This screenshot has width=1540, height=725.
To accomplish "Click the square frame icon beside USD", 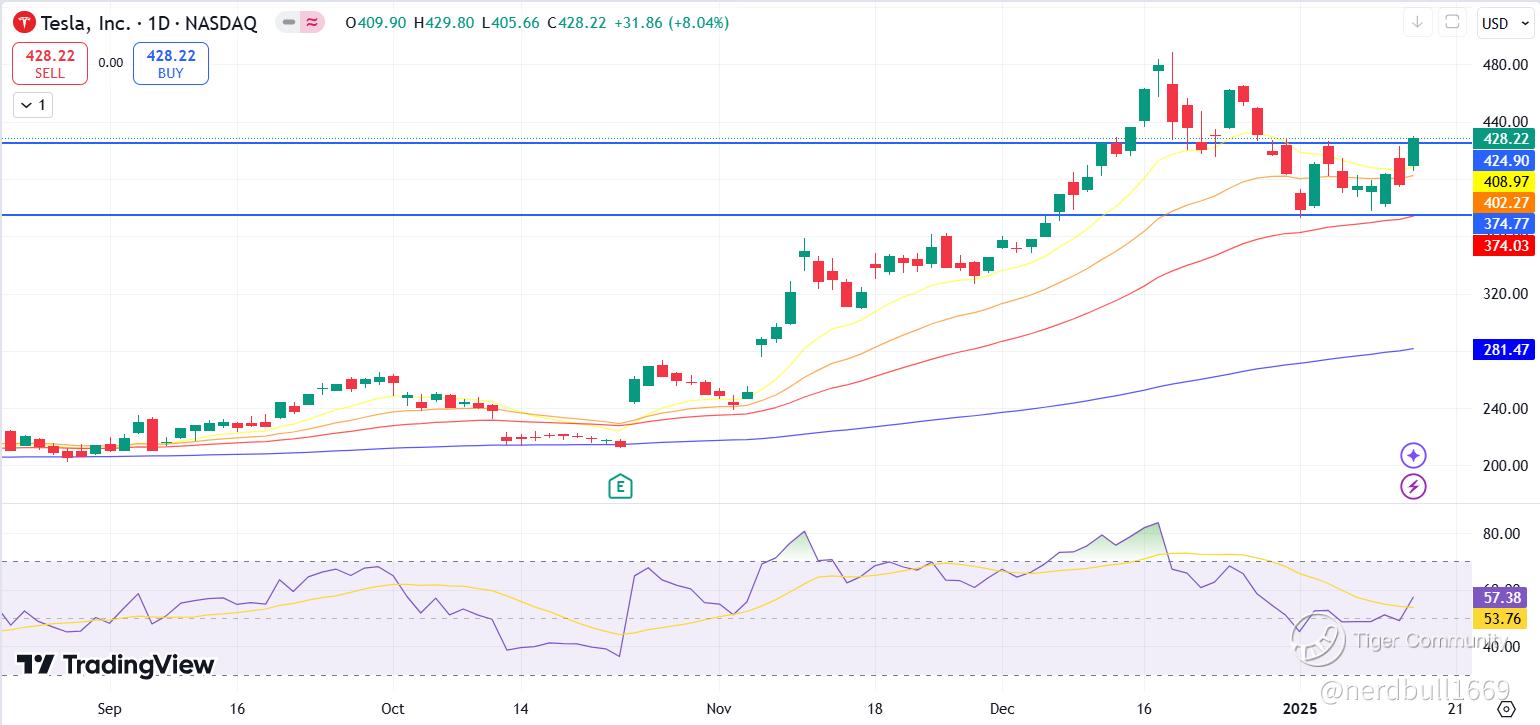I will point(1452,22).
